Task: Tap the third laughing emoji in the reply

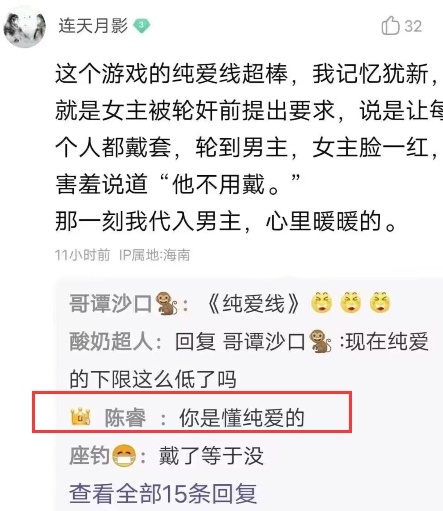Action: coord(380,302)
